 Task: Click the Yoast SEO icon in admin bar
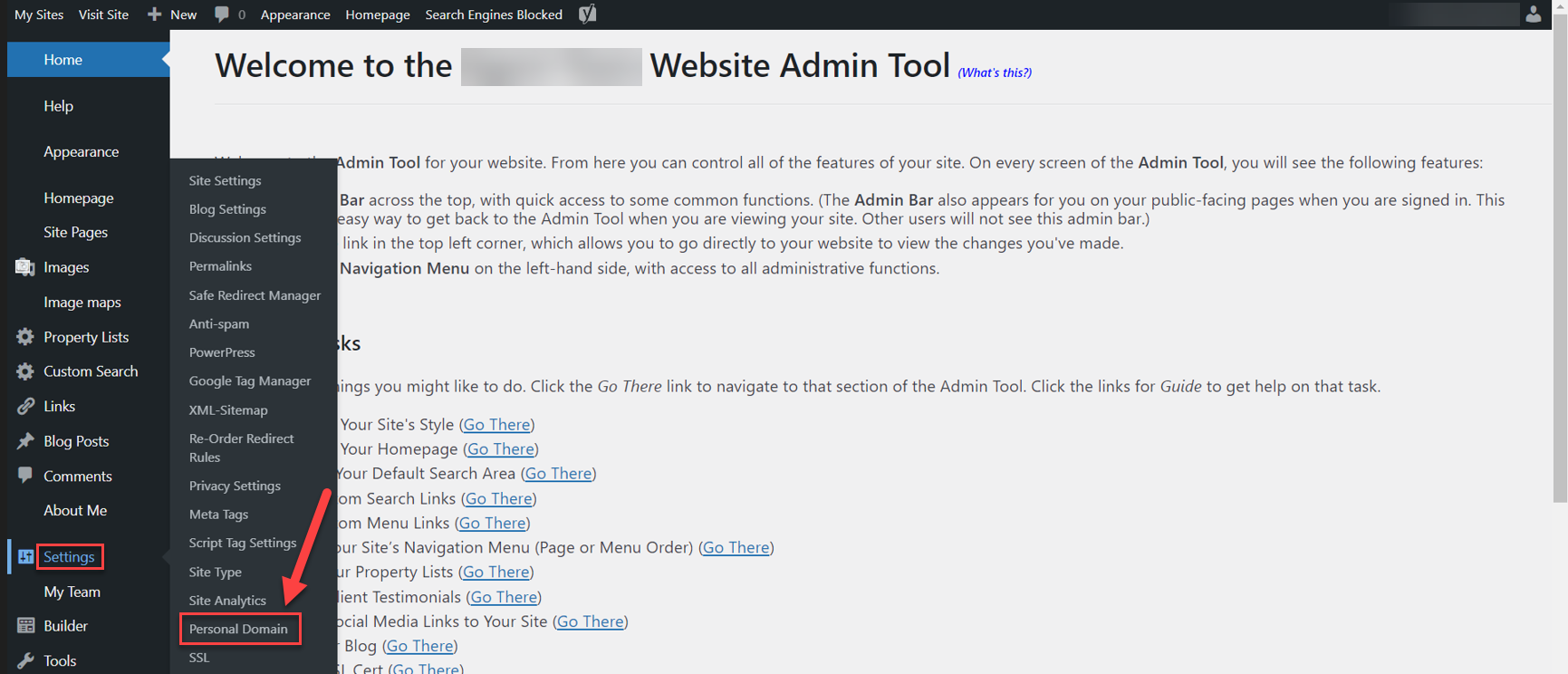[x=587, y=14]
